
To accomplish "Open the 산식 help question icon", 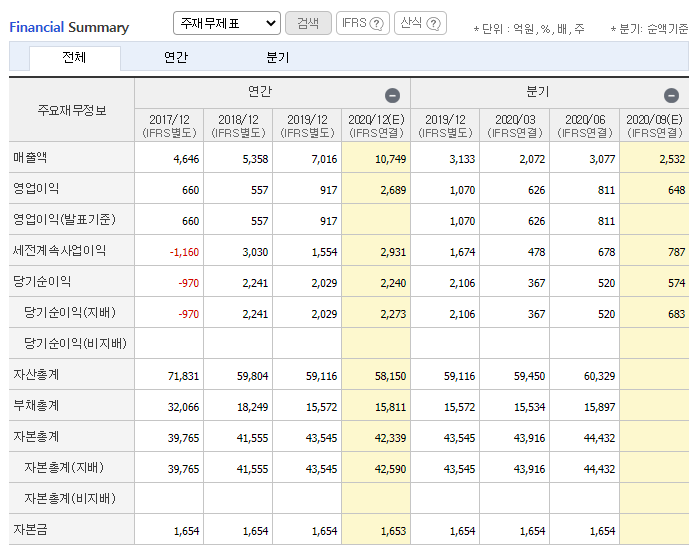I will 433,23.
